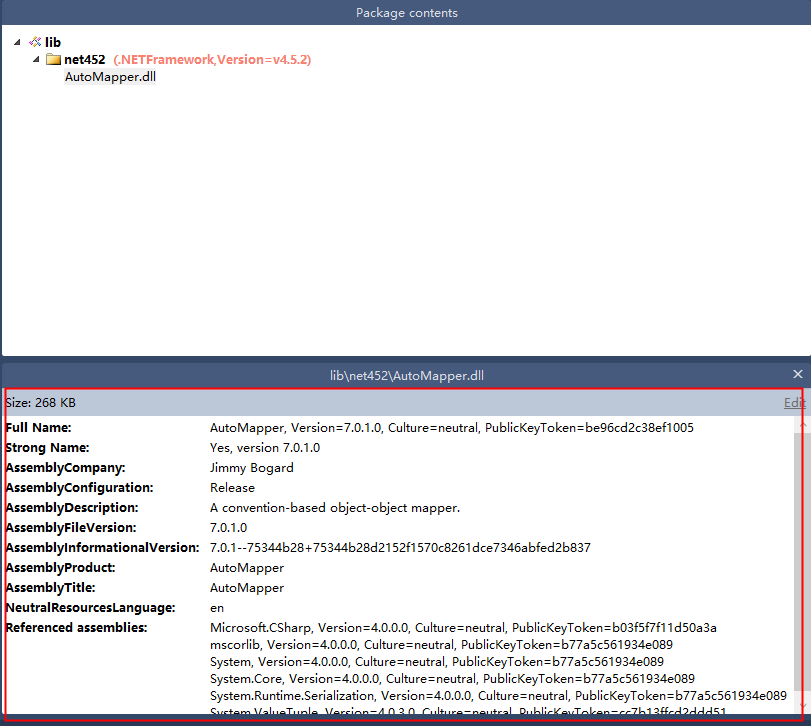Click the AssemblyTitle value AutoMapper
811x726 pixels.
pos(247,588)
